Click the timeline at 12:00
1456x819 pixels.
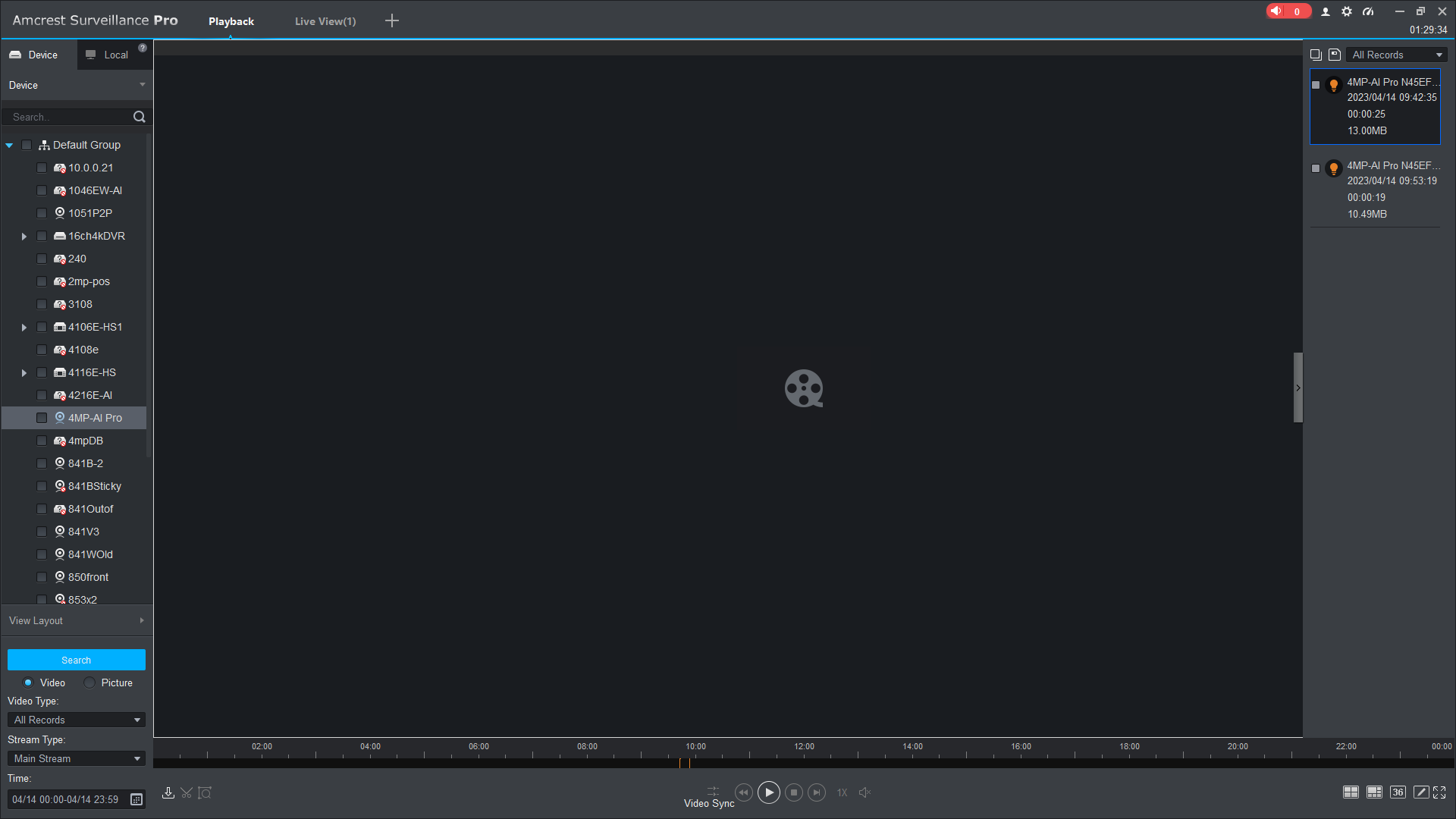pos(804,763)
